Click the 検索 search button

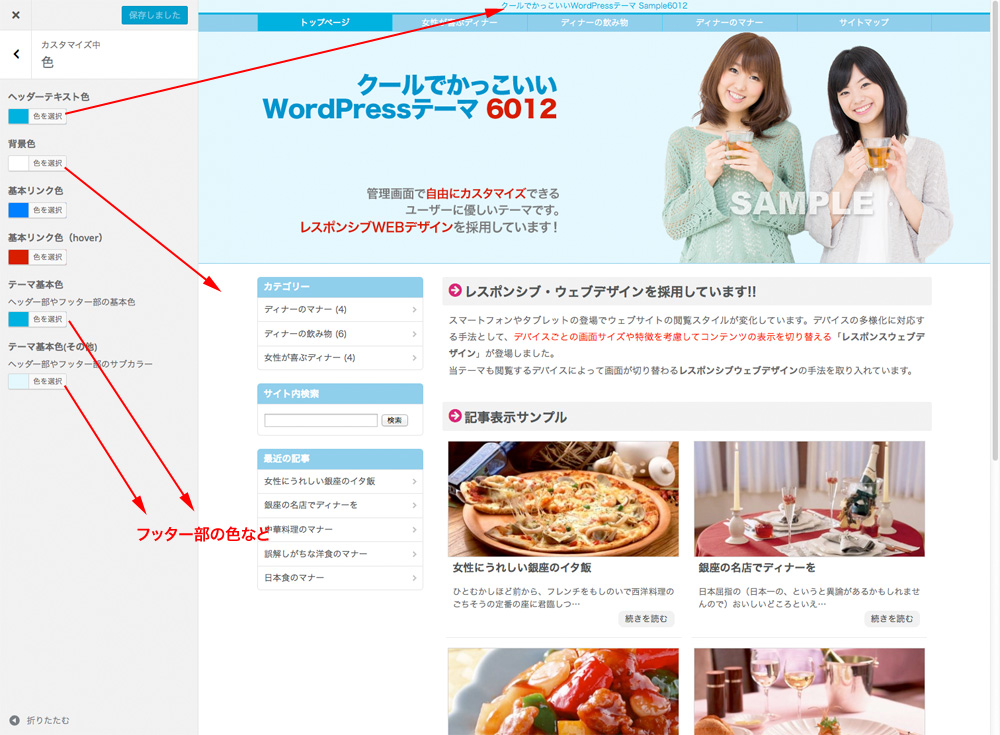(x=395, y=420)
